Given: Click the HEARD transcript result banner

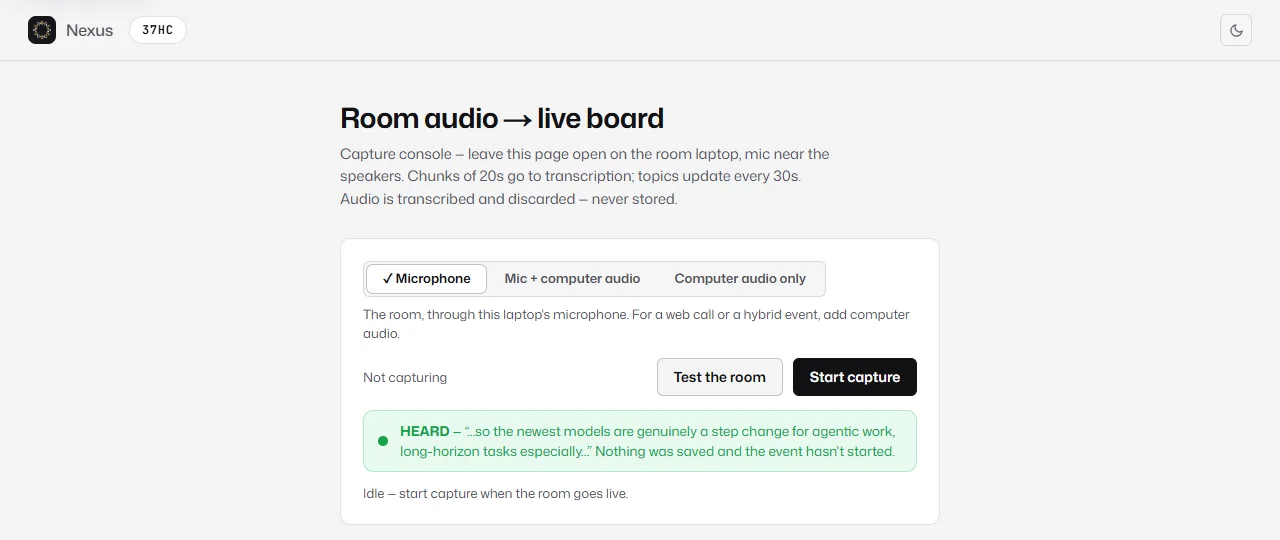Looking at the screenshot, I should coord(640,441).
